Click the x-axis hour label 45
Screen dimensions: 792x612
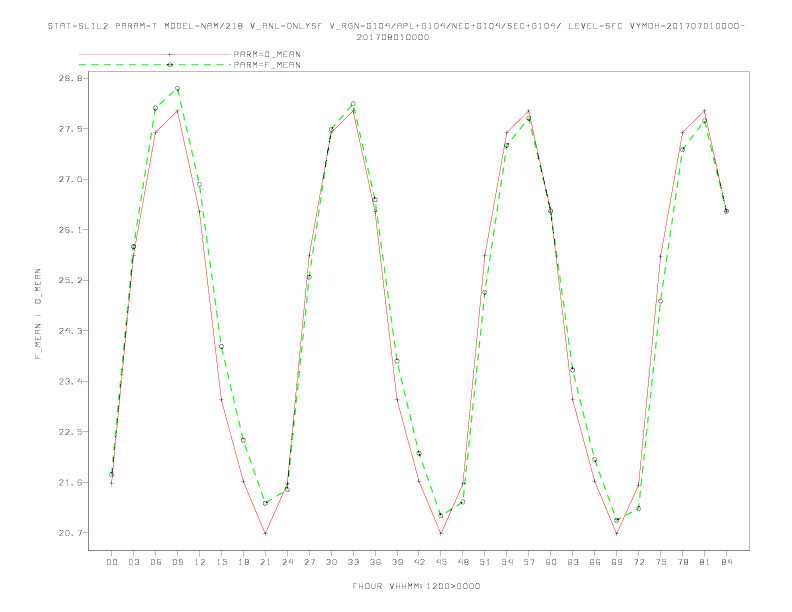(441, 562)
